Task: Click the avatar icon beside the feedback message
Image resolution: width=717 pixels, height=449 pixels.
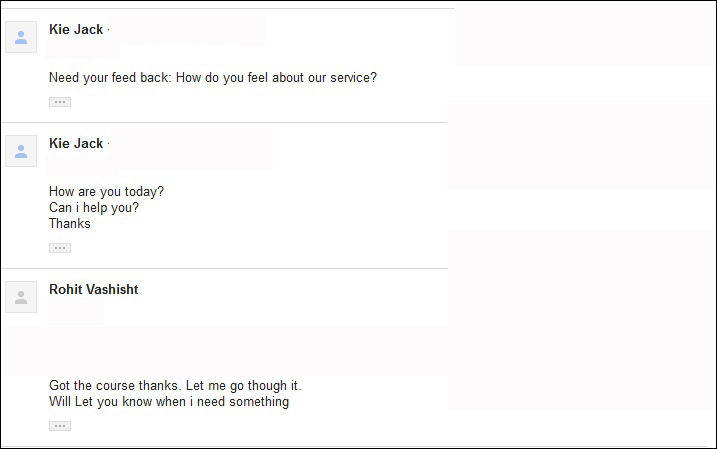Action: coord(21,37)
